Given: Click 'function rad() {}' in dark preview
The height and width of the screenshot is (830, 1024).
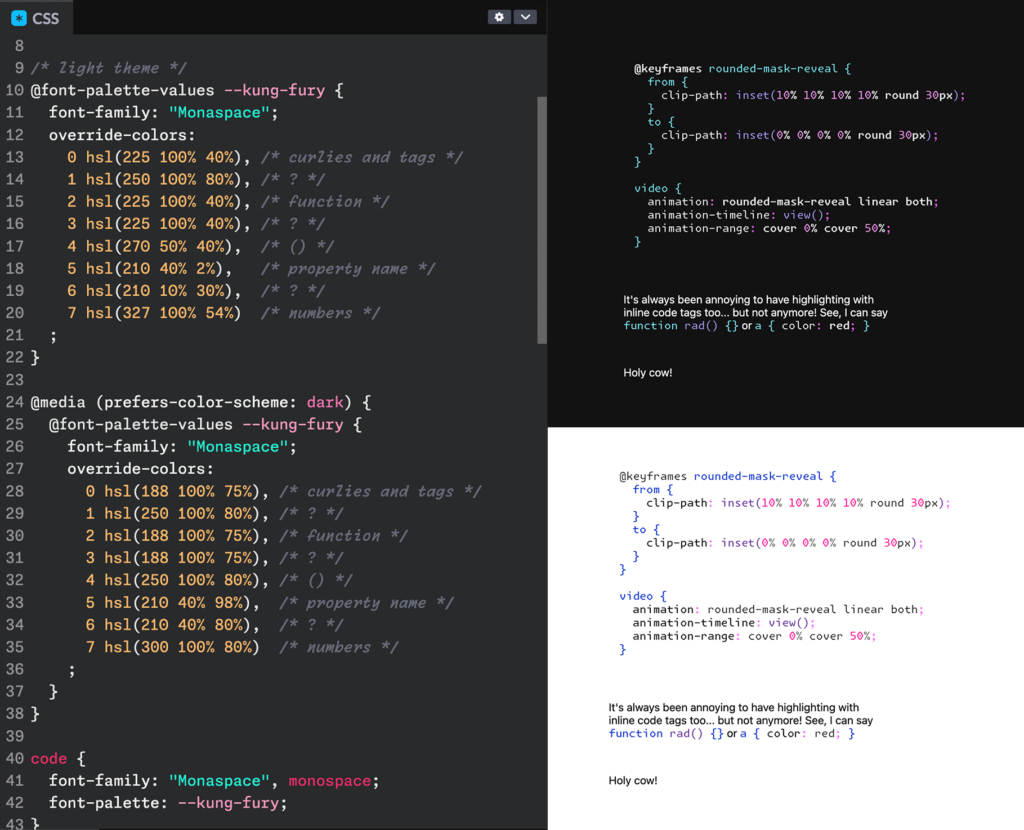Looking at the screenshot, I should pos(680,326).
